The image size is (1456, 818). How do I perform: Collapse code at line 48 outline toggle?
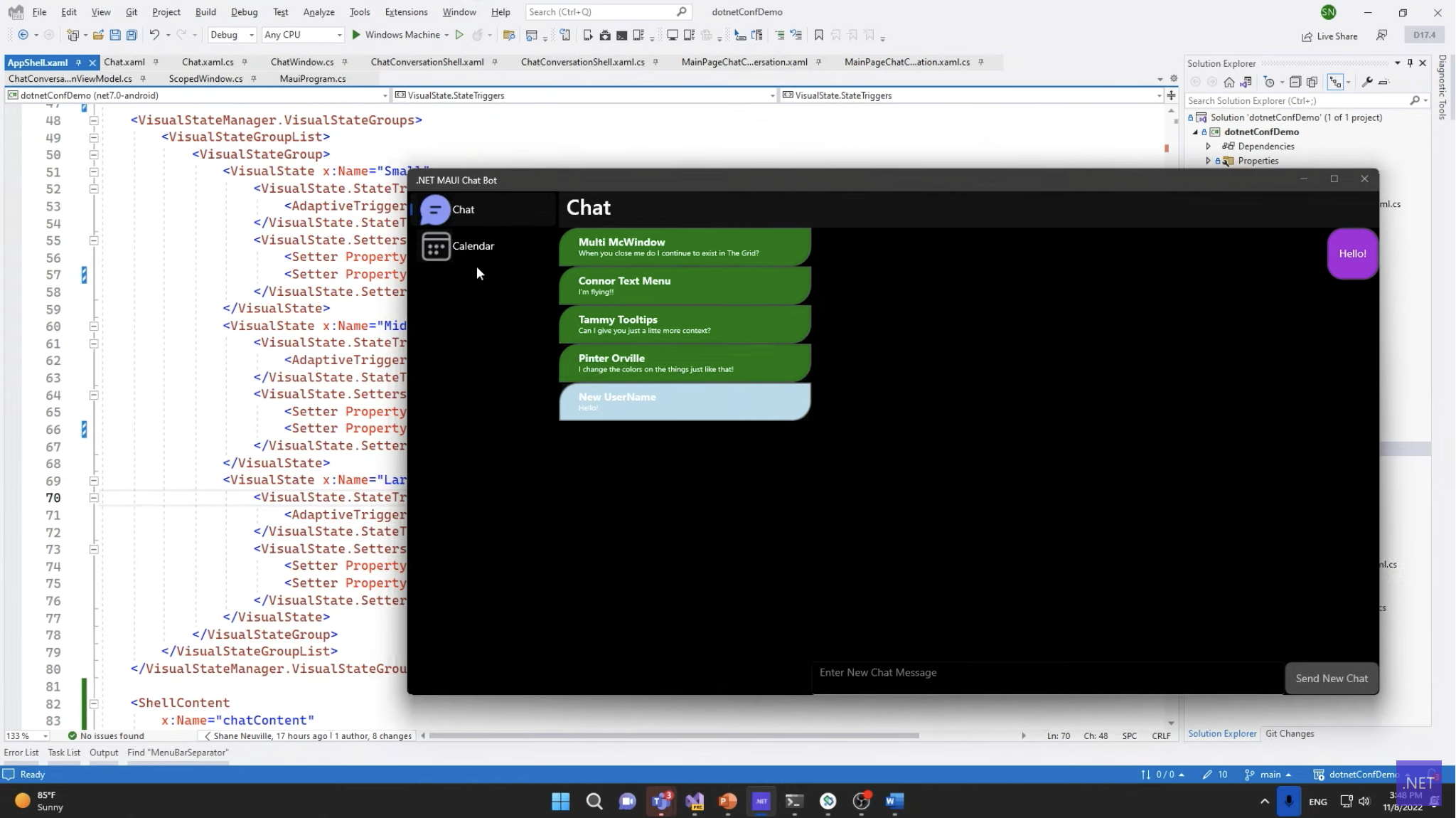pyautogui.click(x=93, y=120)
